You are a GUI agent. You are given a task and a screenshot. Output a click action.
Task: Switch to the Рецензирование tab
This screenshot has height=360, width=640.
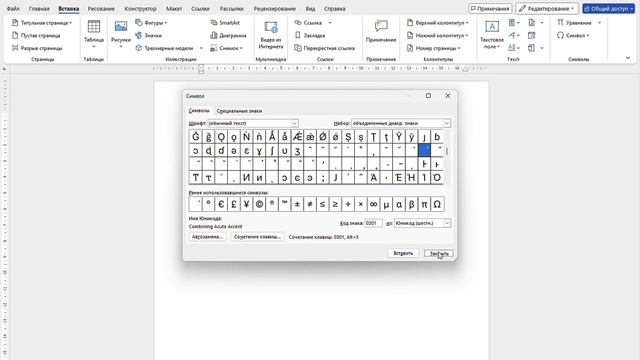[x=274, y=9]
